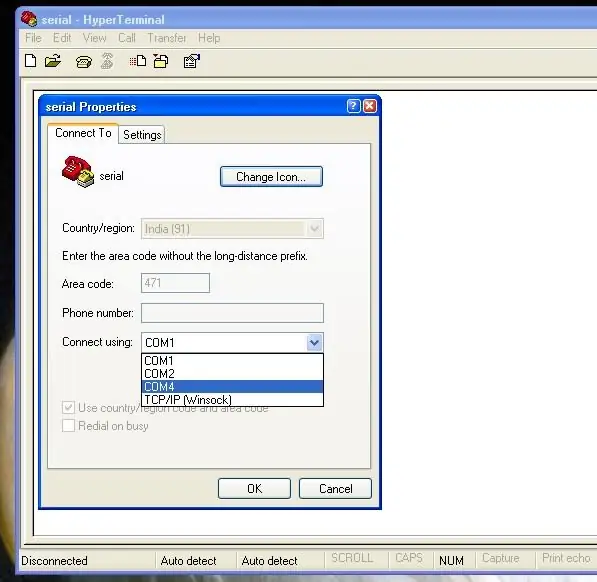Image resolution: width=597 pixels, height=582 pixels.
Task: Open the Edit menu
Action: [x=62, y=38]
